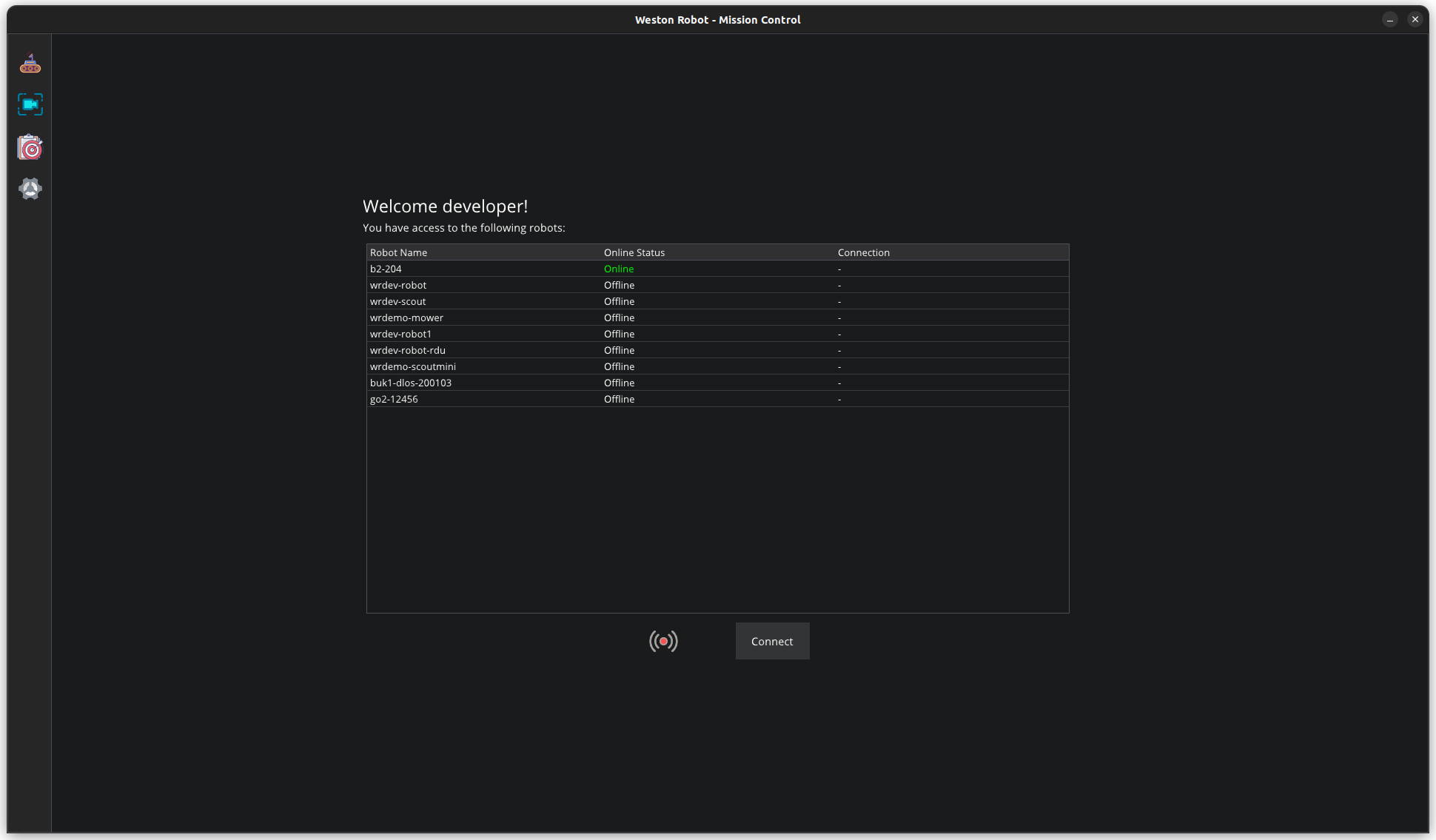Click Offline status for go2-12456
Image resolution: width=1436 pixels, height=840 pixels.
[619, 399]
